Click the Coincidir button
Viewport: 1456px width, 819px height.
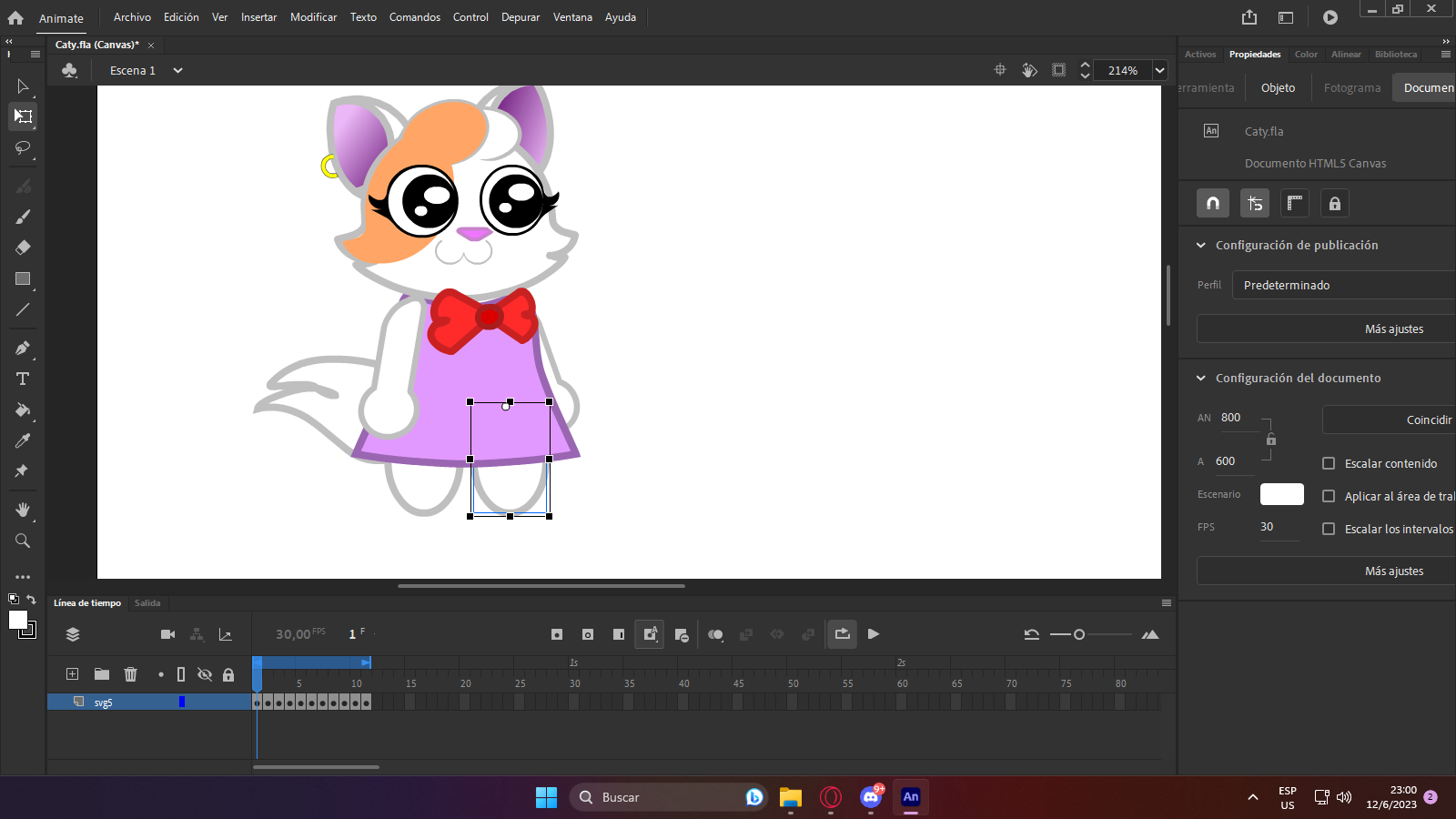[x=1390, y=420]
